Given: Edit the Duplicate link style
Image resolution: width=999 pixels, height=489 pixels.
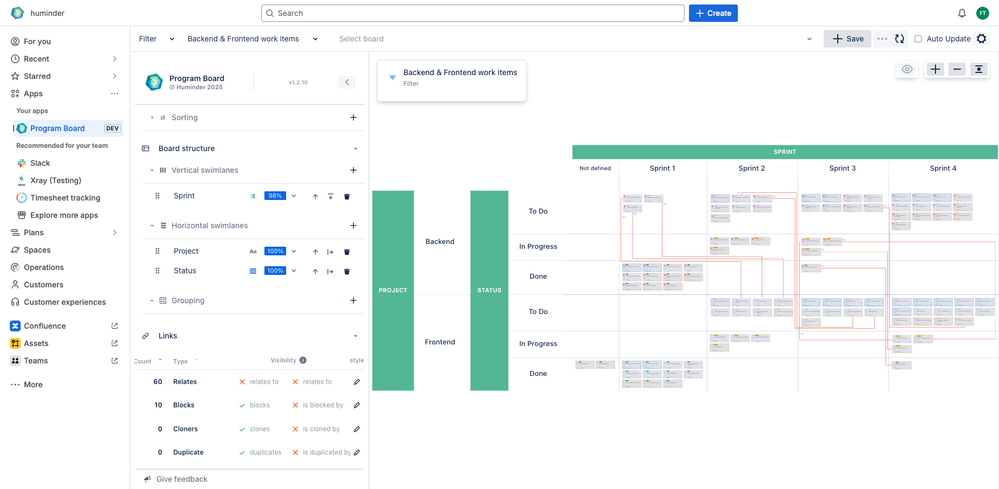Looking at the screenshot, I should pyautogui.click(x=357, y=453).
